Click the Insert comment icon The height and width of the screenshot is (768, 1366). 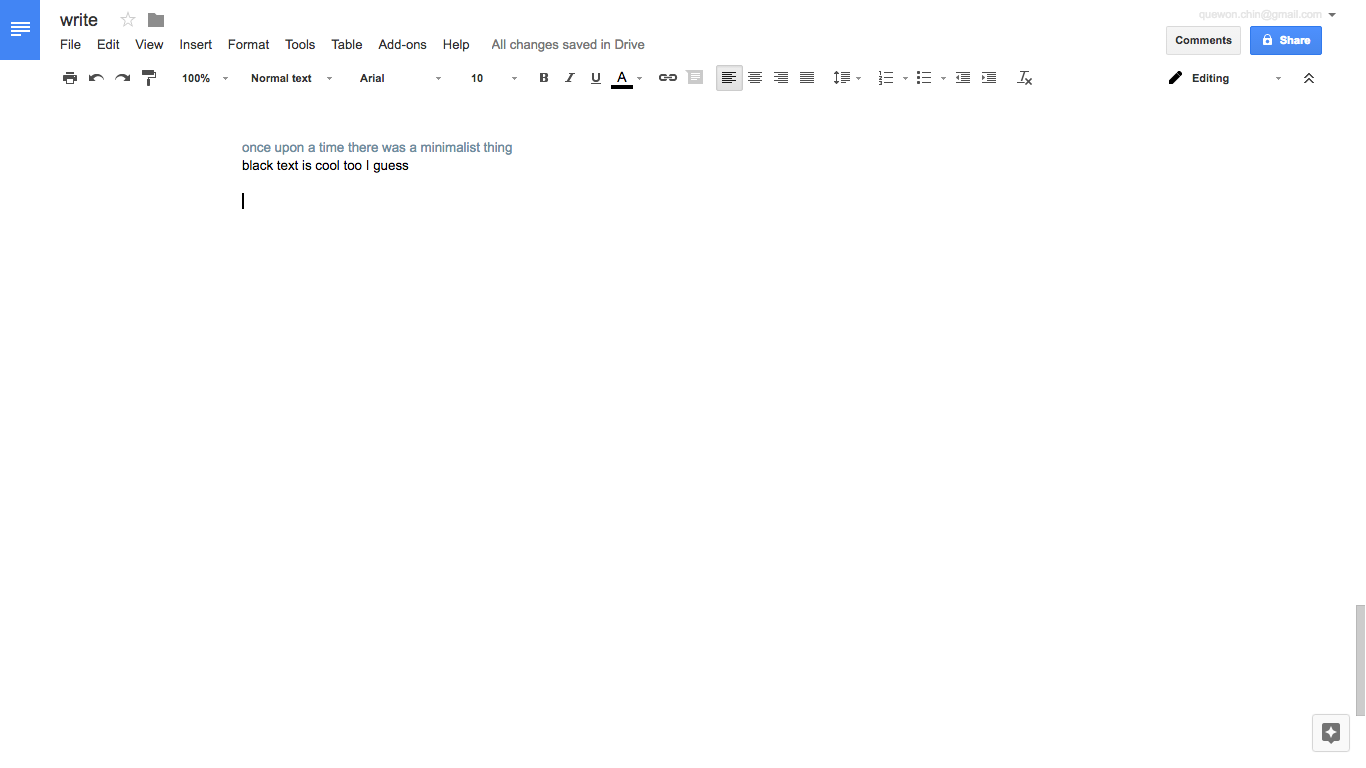(694, 78)
